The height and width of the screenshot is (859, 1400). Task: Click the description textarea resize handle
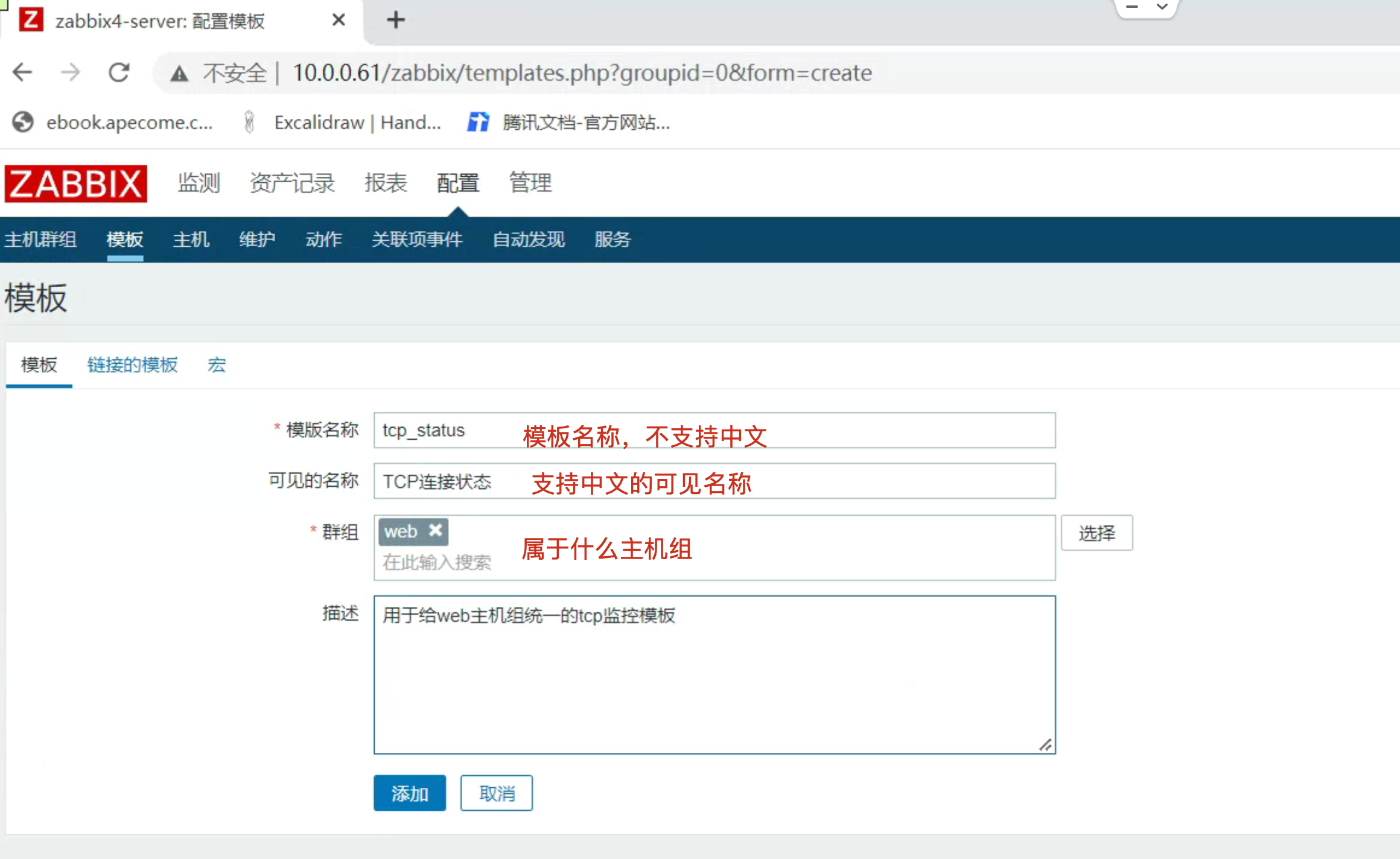[1046, 745]
